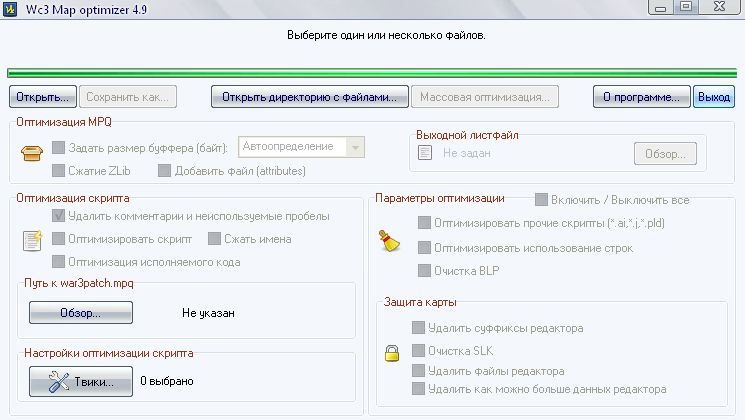This screenshot has width=745, height=420.
Task: Minimize the Wc3 Map optimizer window
Action: point(661,7)
